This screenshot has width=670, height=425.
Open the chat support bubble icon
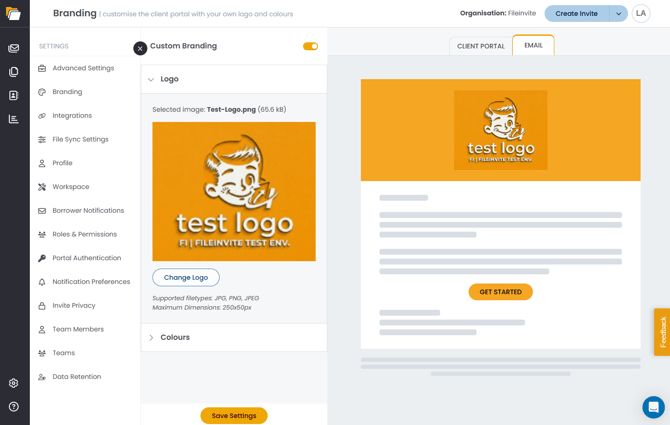coord(653,407)
